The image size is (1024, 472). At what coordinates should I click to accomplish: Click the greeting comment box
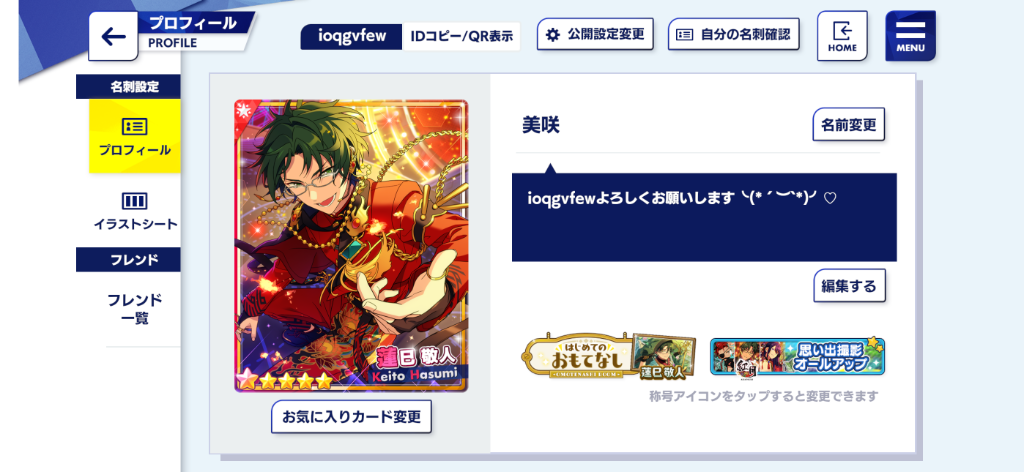coord(704,217)
